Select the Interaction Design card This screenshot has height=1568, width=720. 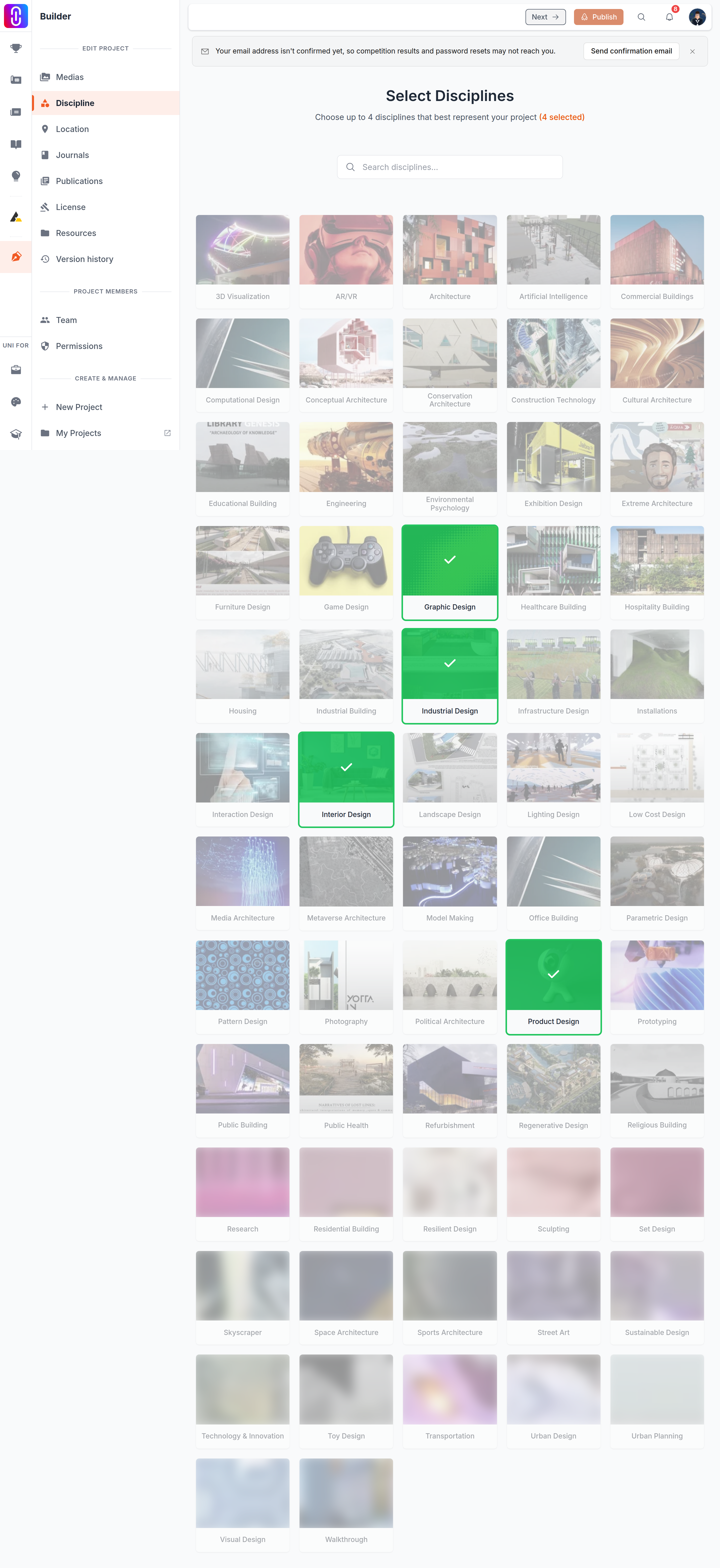(243, 779)
